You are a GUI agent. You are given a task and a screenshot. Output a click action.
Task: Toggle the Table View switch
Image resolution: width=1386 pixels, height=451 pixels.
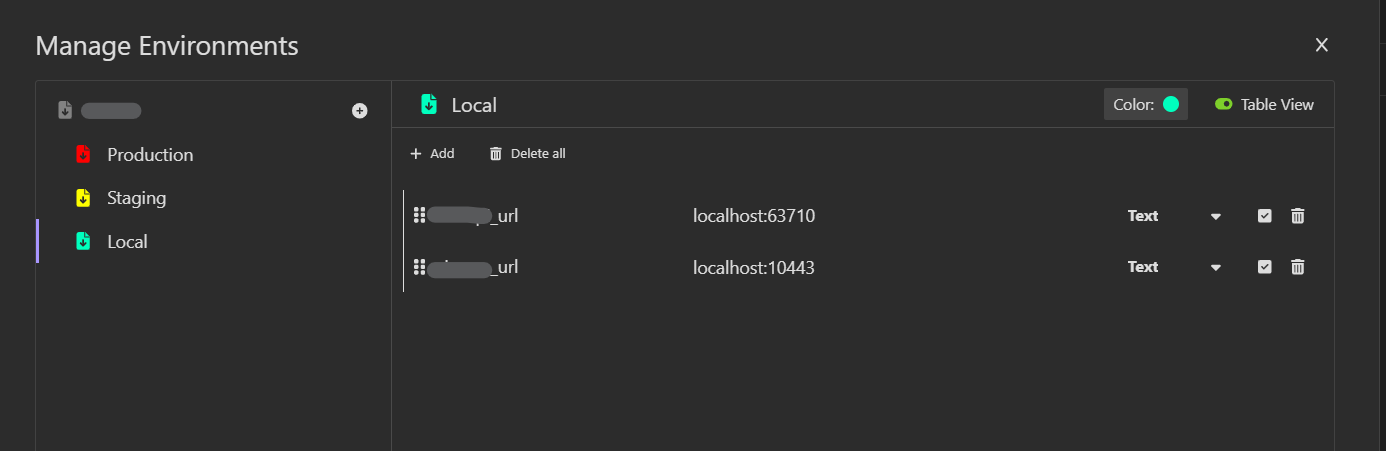pyautogui.click(x=1224, y=105)
